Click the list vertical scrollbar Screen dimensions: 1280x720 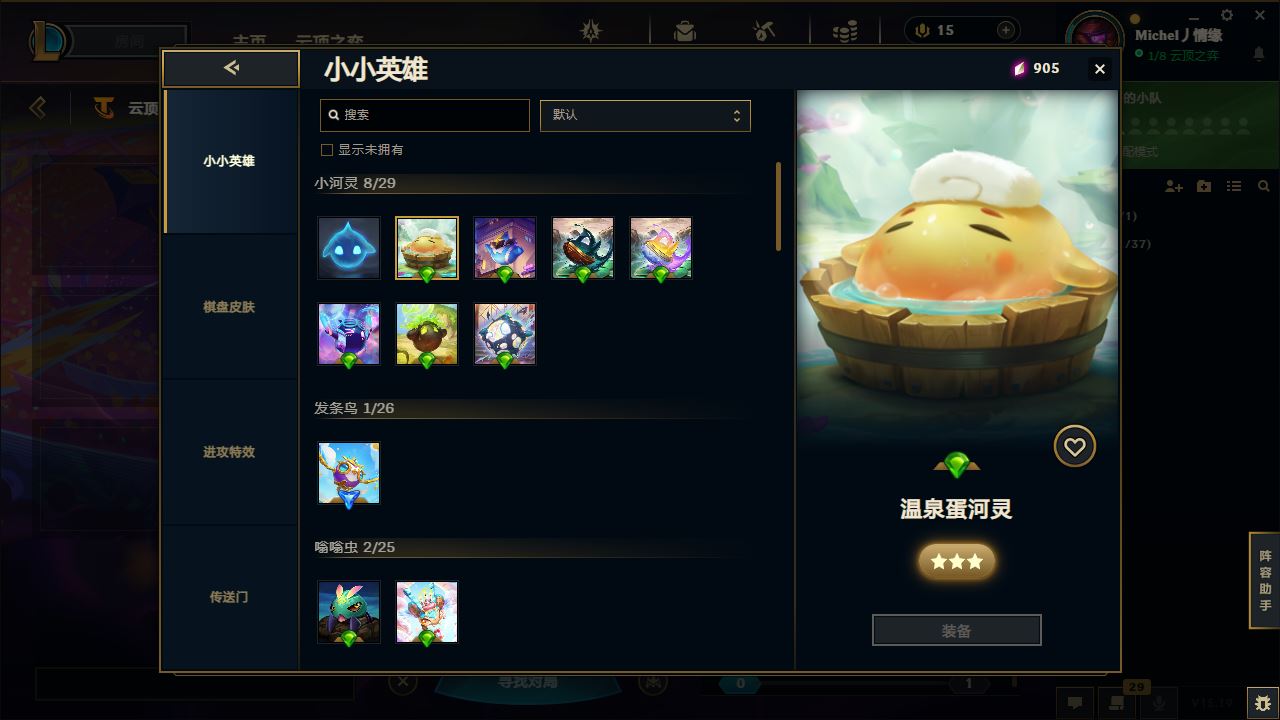[x=778, y=207]
